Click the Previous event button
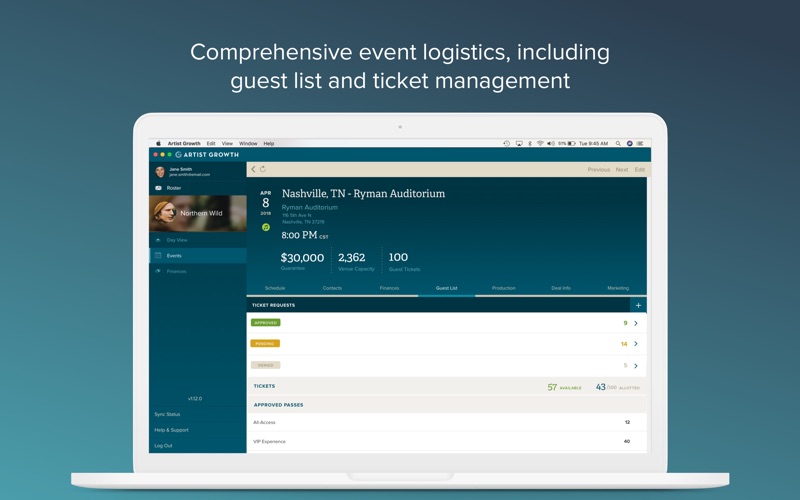 tap(598, 169)
